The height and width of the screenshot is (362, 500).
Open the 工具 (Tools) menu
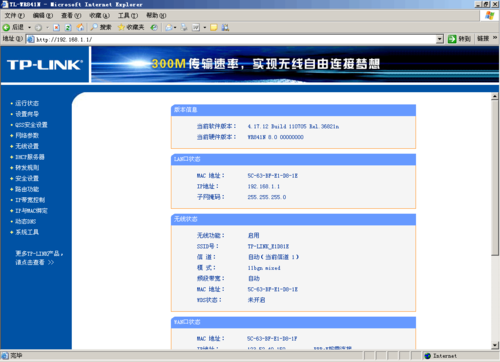(128, 15)
